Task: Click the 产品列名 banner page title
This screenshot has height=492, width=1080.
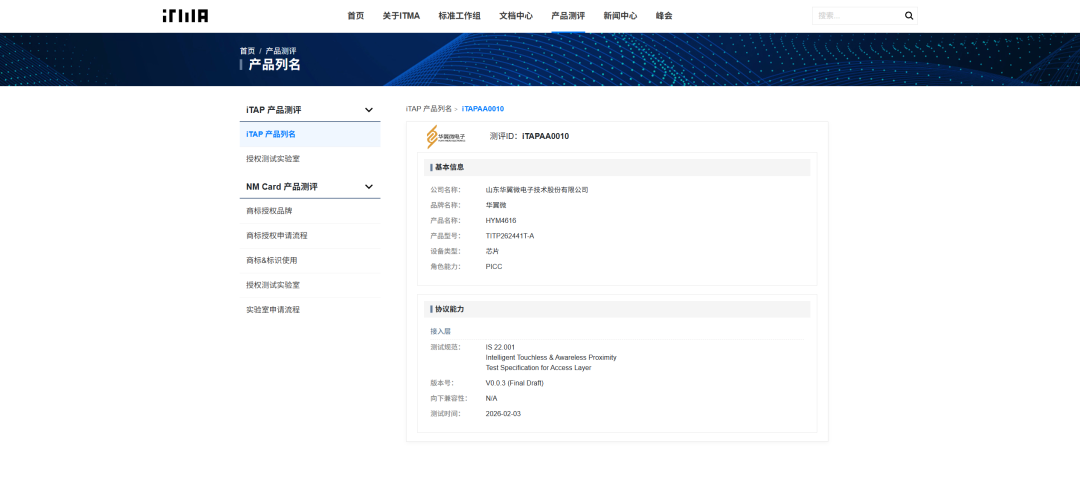Action: 274,65
